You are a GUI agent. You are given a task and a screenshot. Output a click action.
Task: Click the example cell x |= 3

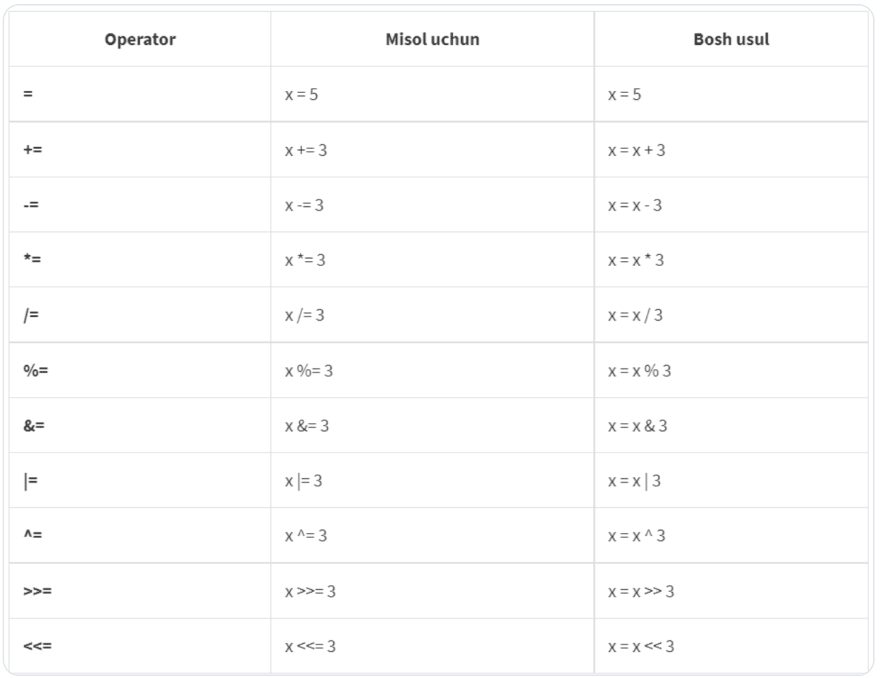coord(304,481)
